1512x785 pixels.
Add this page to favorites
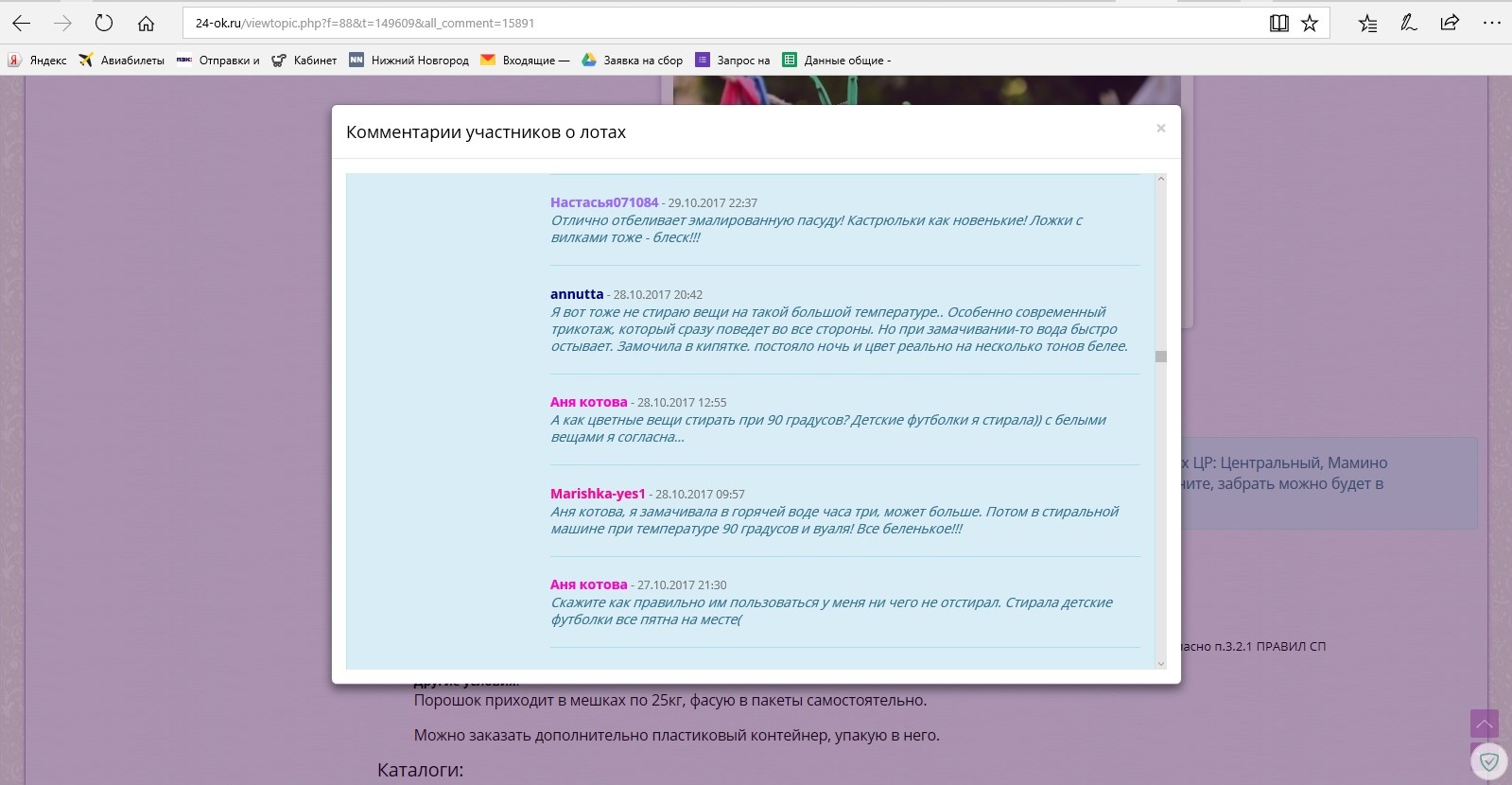pos(1310,23)
